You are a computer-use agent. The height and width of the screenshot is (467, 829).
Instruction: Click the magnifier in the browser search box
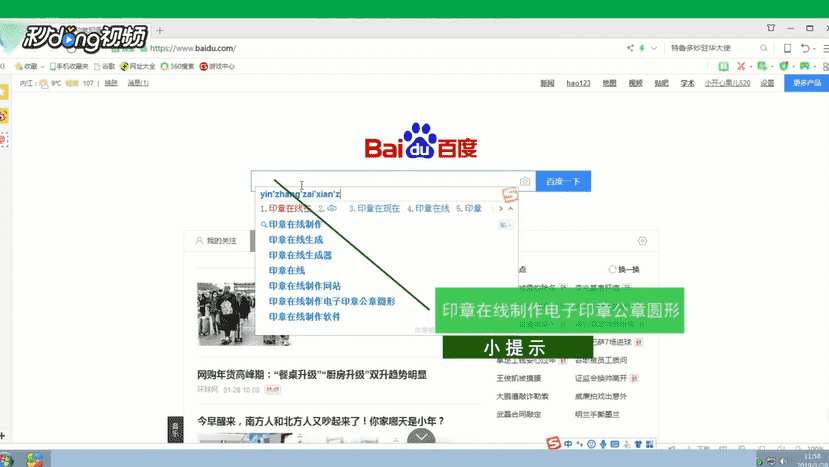point(763,48)
